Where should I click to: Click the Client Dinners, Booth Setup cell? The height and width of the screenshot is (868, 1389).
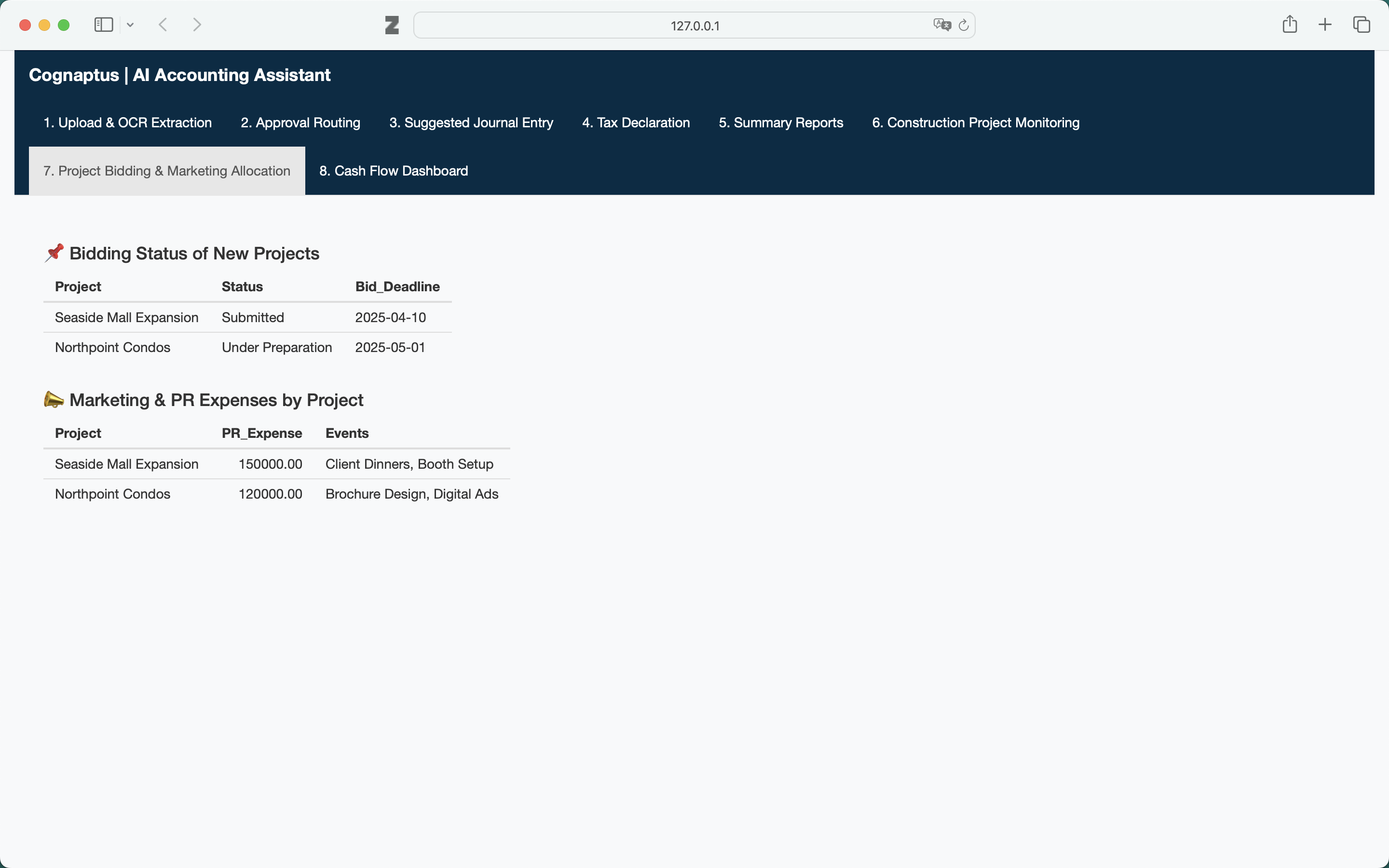point(409,464)
